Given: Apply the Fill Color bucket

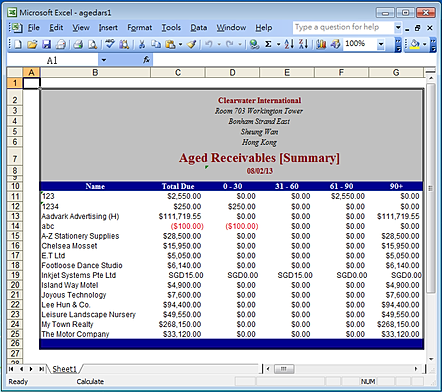Looking at the screenshot, I should (415, 44).
